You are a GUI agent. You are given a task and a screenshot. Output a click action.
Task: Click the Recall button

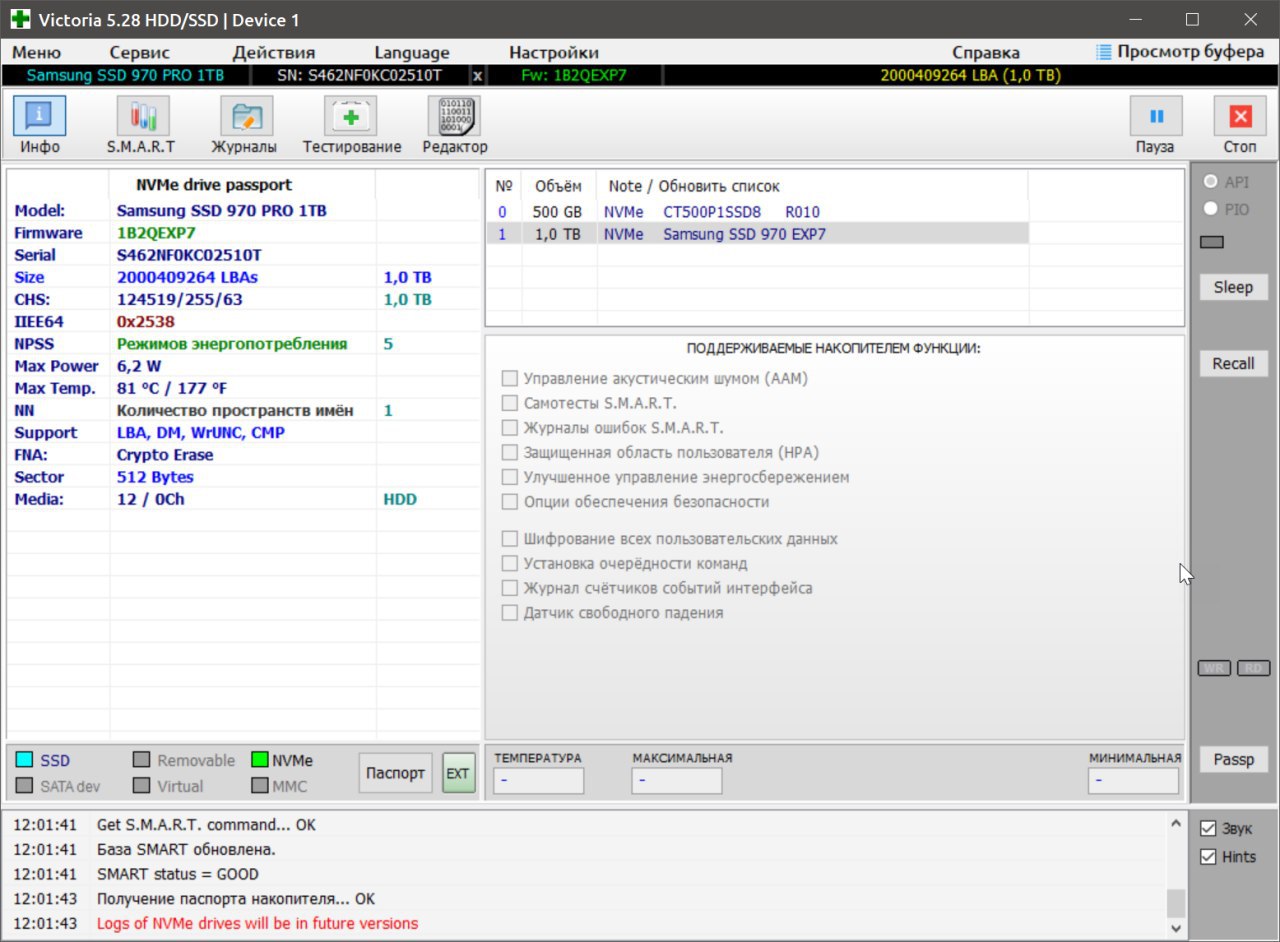(x=1233, y=363)
